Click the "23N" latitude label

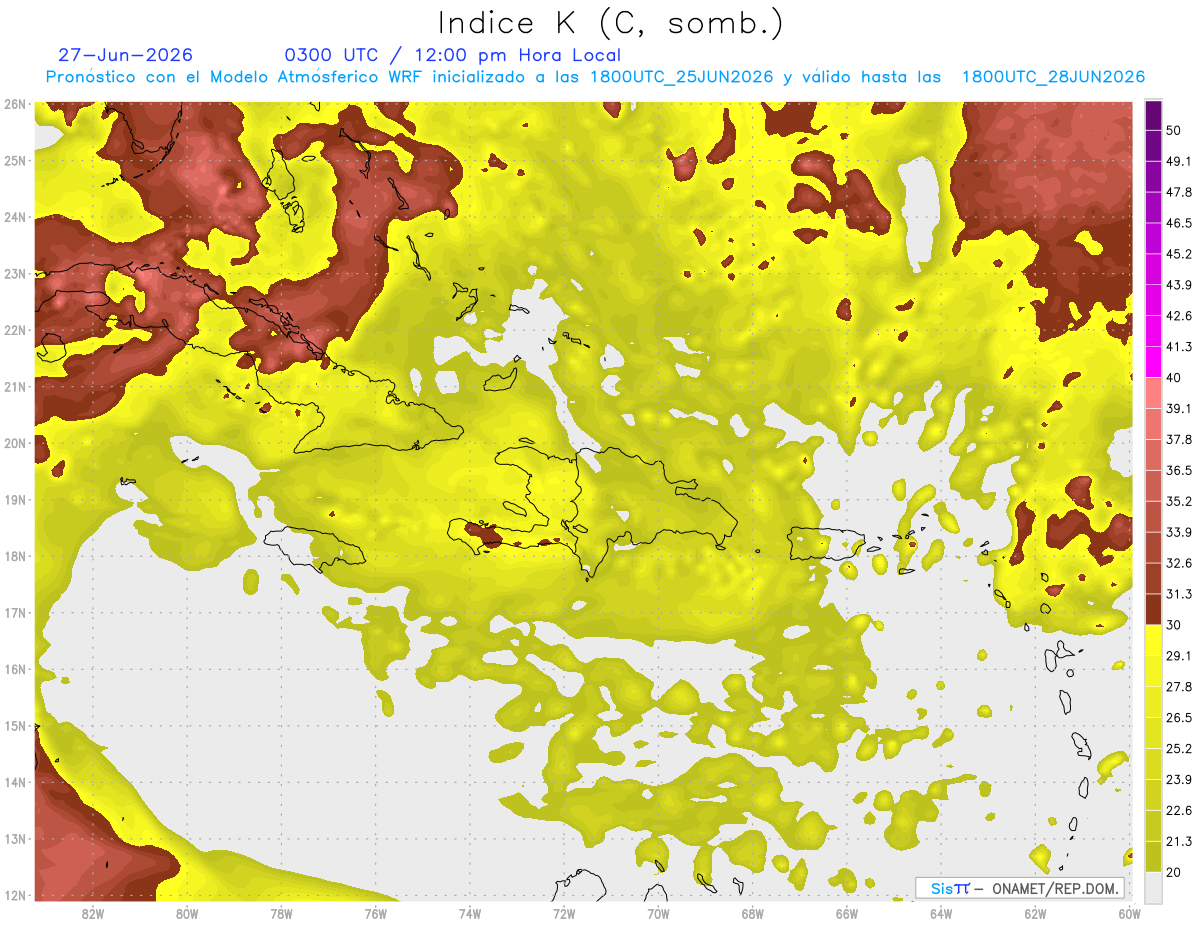tap(14, 274)
